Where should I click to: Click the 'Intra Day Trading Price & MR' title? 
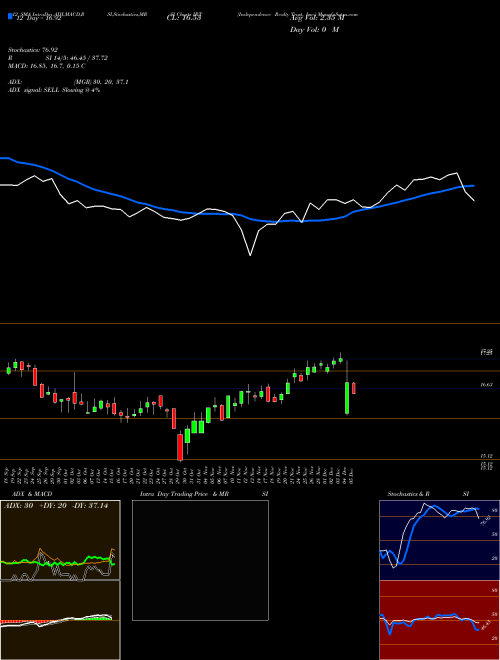[184, 494]
